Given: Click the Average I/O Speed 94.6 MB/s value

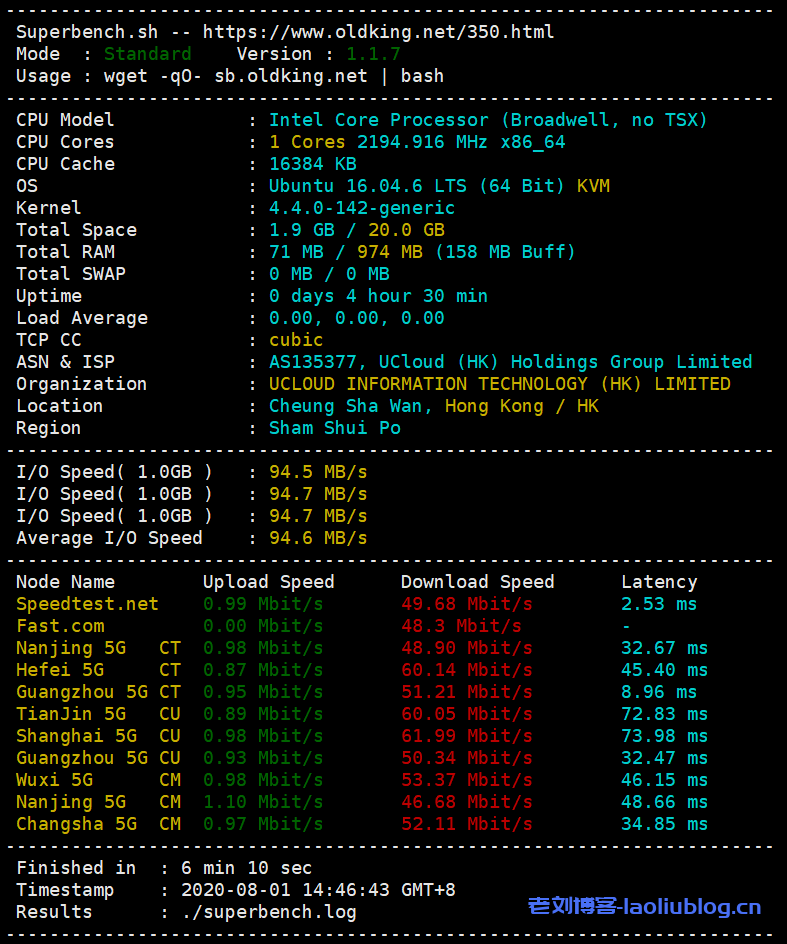Looking at the screenshot, I should 318,538.
